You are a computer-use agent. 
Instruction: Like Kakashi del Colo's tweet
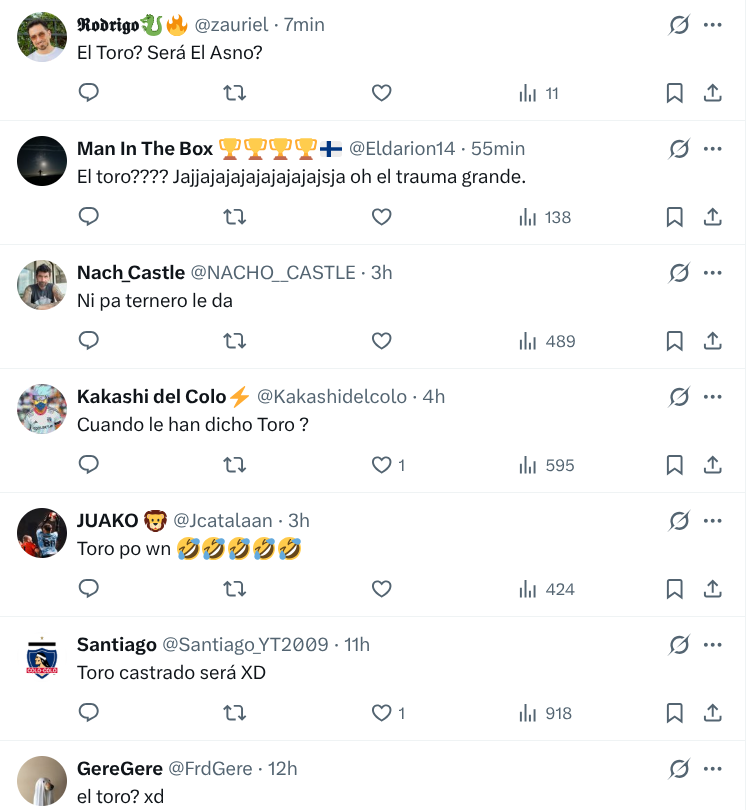[x=381, y=465]
